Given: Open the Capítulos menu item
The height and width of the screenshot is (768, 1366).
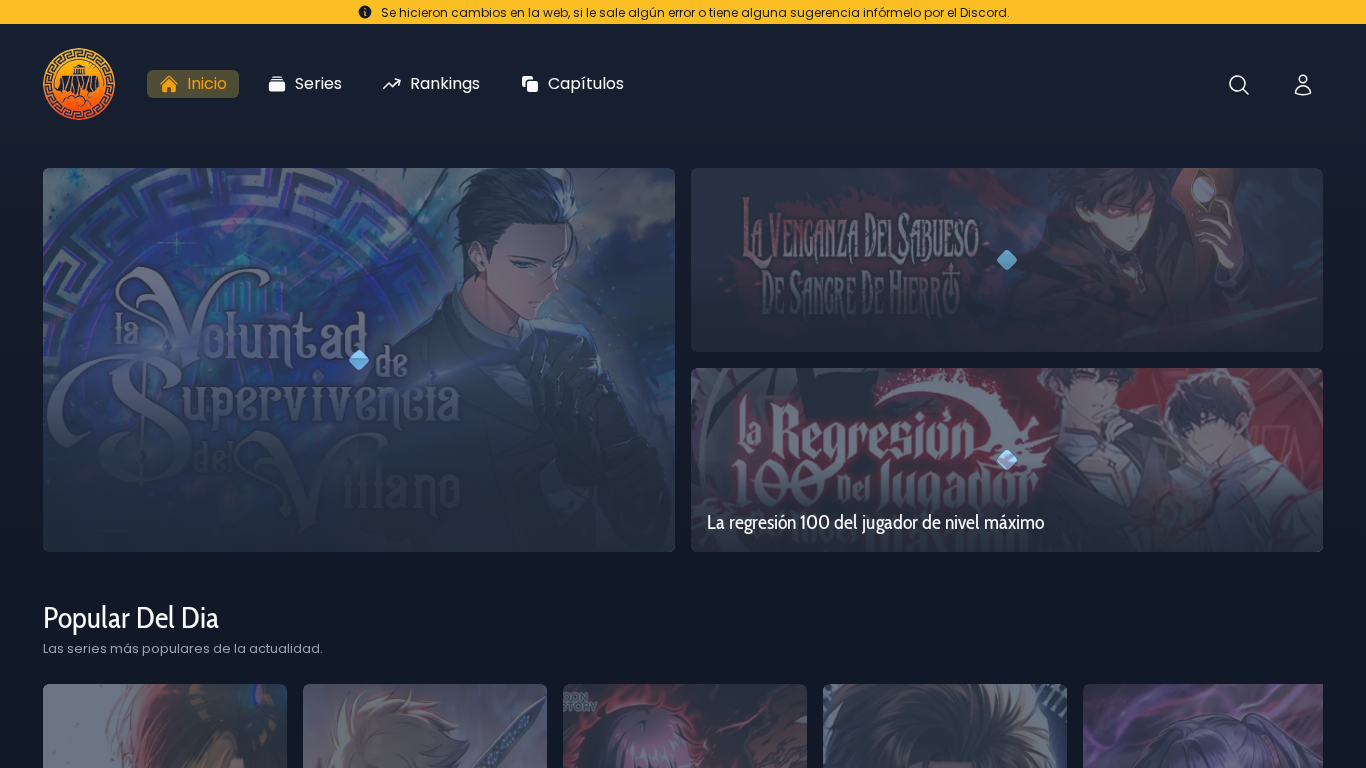Looking at the screenshot, I should pyautogui.click(x=572, y=84).
